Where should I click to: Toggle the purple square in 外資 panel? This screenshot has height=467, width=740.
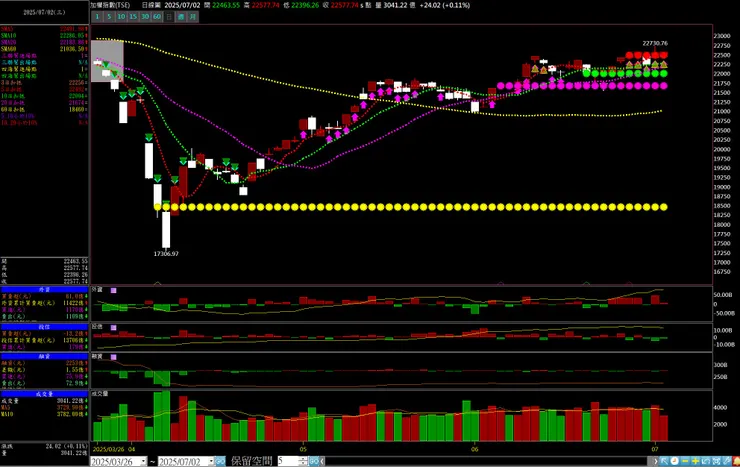113,291
